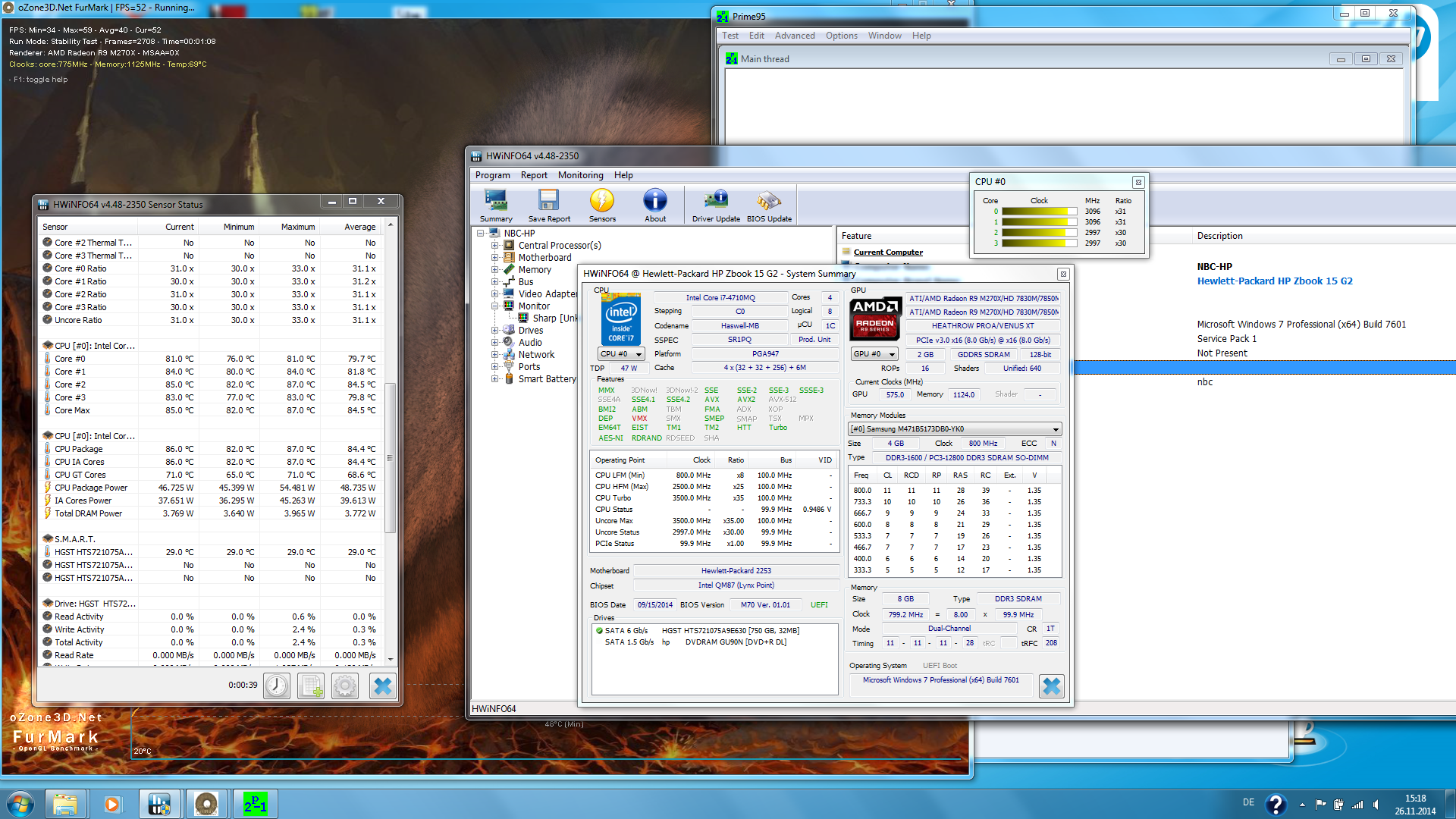1456x819 pixels.
Task: Close System Summary using blue X button
Action: point(1051,686)
